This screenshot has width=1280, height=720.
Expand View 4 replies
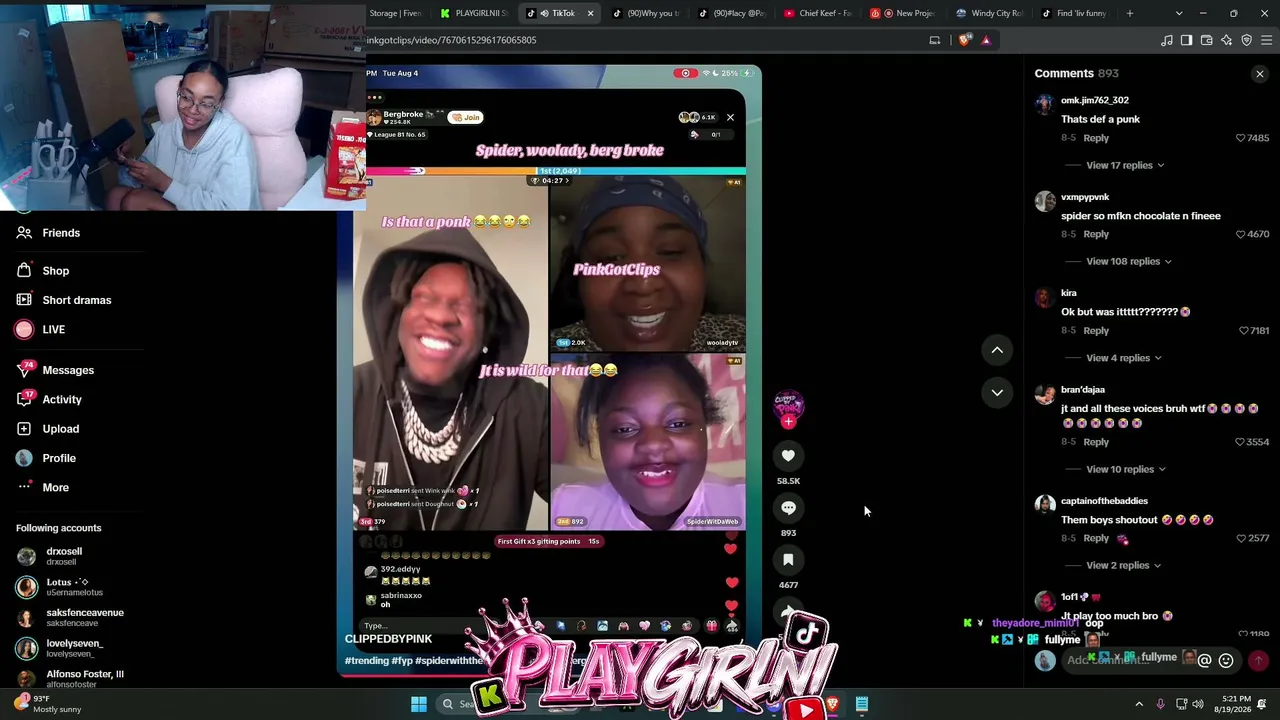tap(1124, 358)
